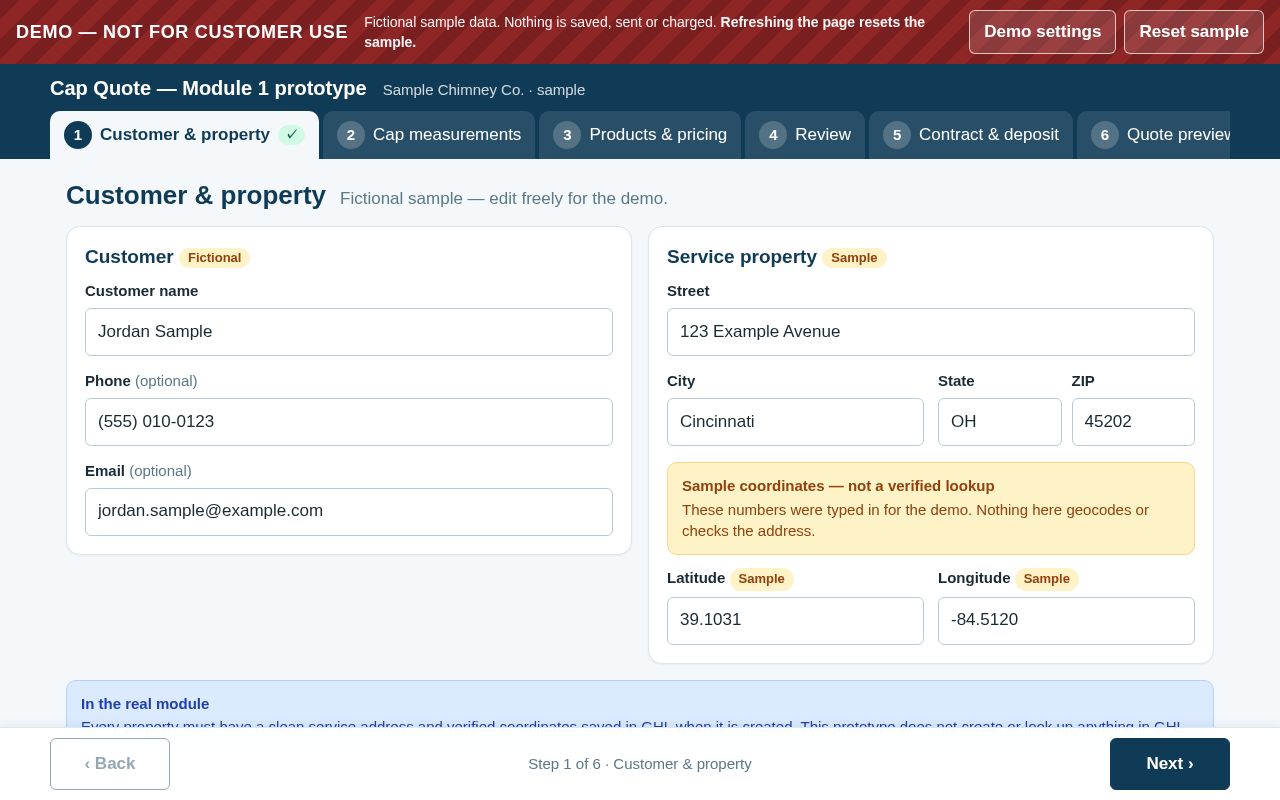Viewport: 1280px width, 800px height.
Task: Click the Back button
Action: (x=110, y=764)
